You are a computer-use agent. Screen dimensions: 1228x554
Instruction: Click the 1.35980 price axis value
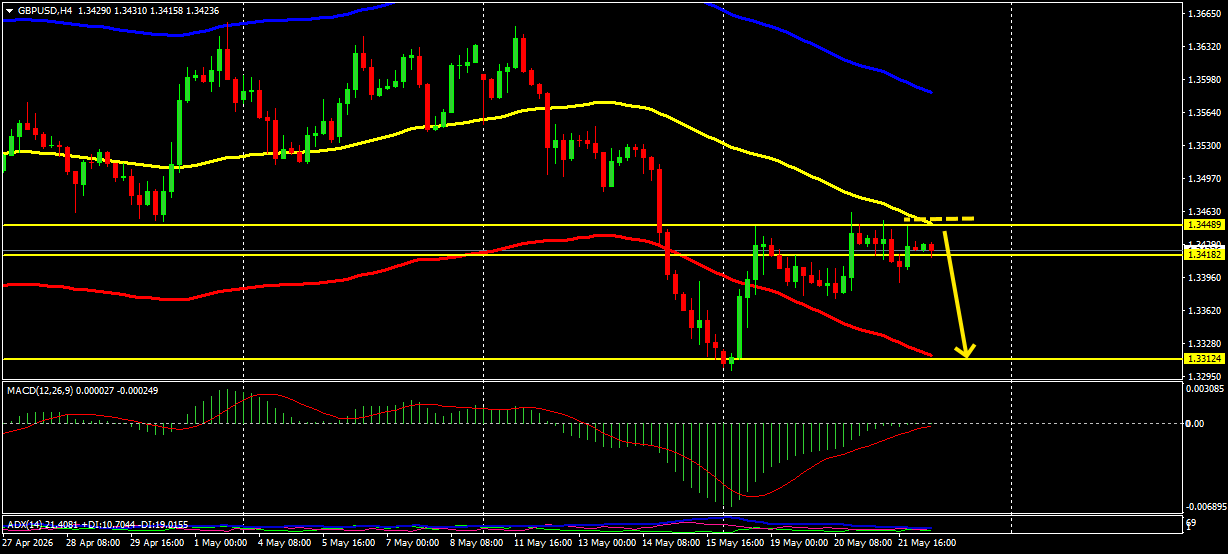tap(1202, 80)
